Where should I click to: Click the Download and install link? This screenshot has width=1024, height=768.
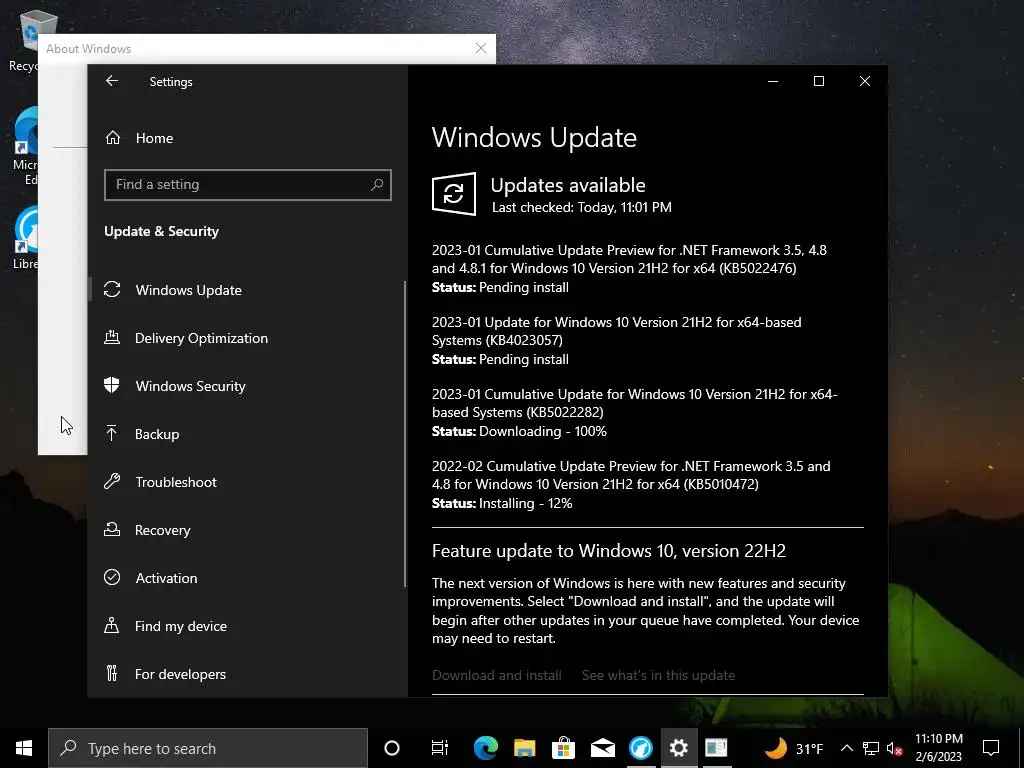[496, 675]
